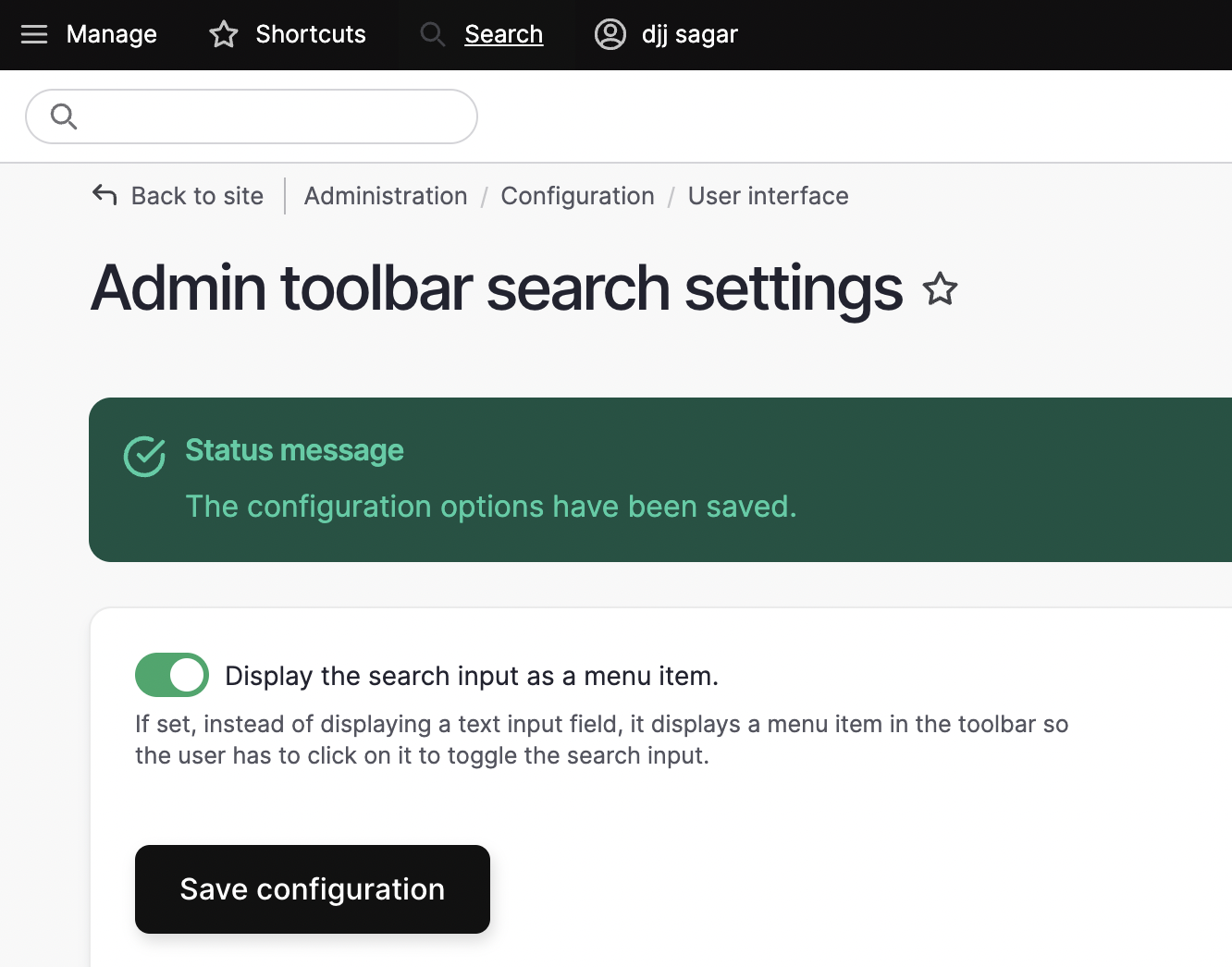
Task: Click the back arrow icon beside Back to site
Action: click(x=105, y=195)
